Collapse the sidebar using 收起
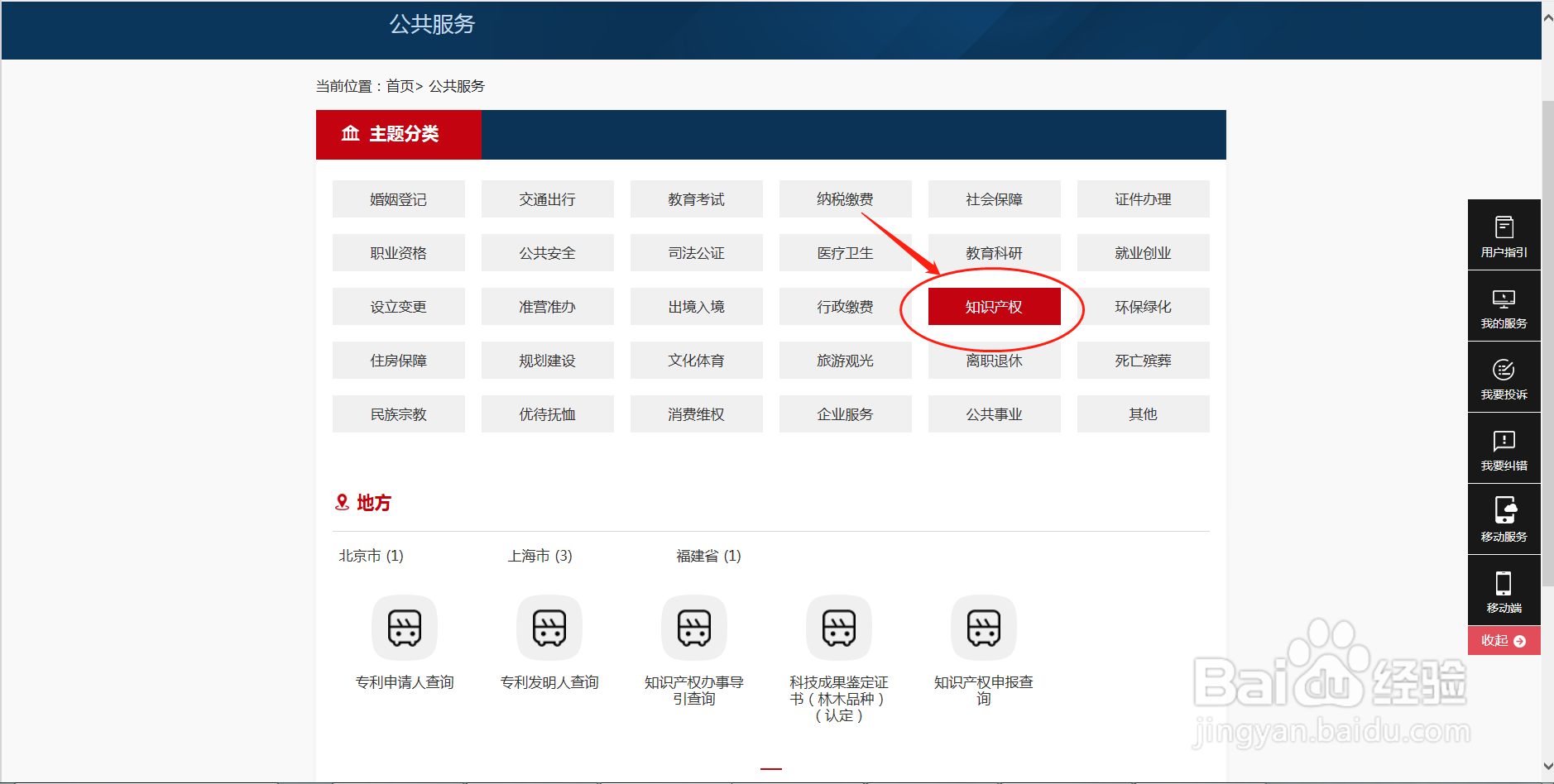This screenshot has height=784, width=1554. pyautogui.click(x=1504, y=640)
